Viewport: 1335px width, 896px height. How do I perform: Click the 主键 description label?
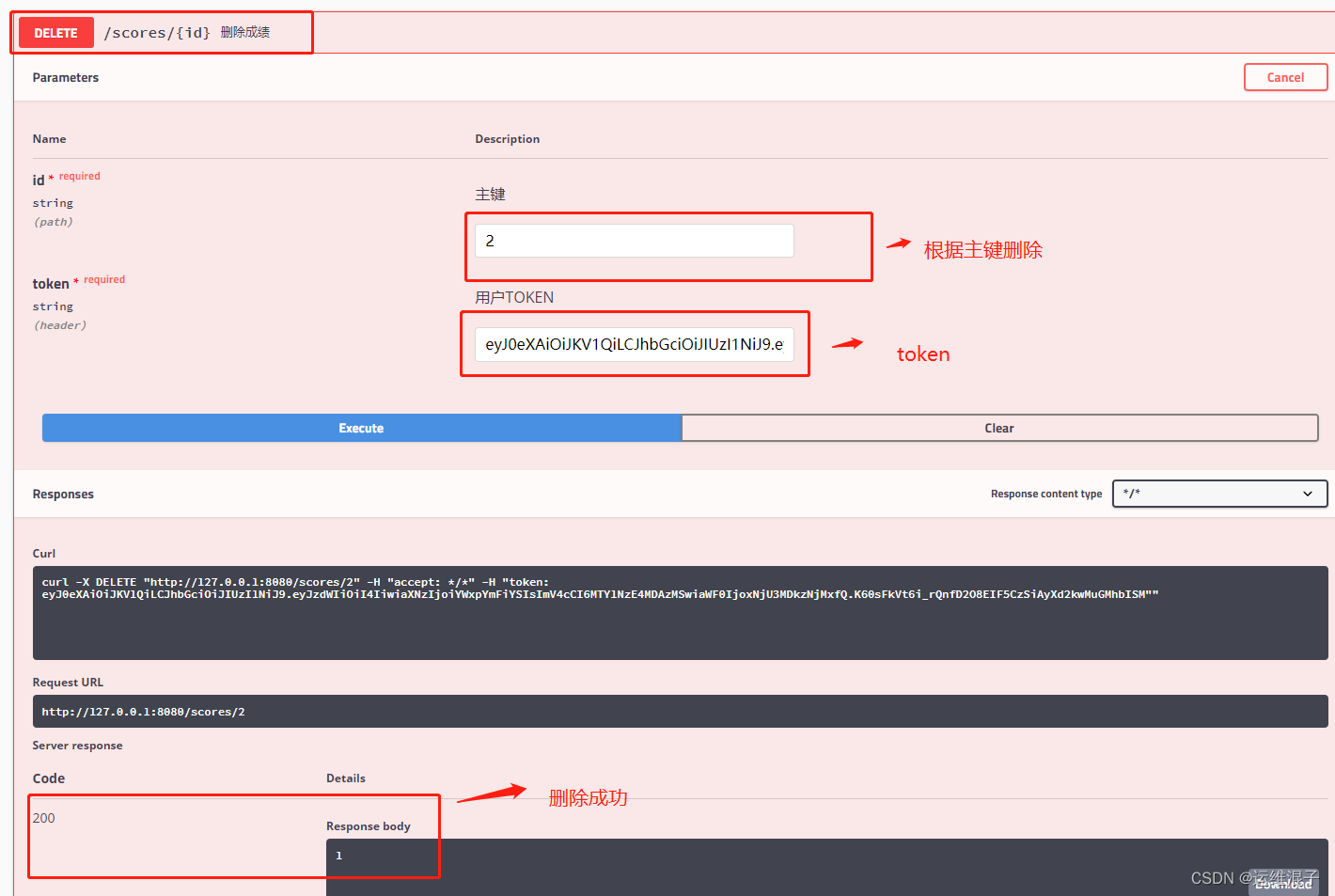pyautogui.click(x=491, y=194)
